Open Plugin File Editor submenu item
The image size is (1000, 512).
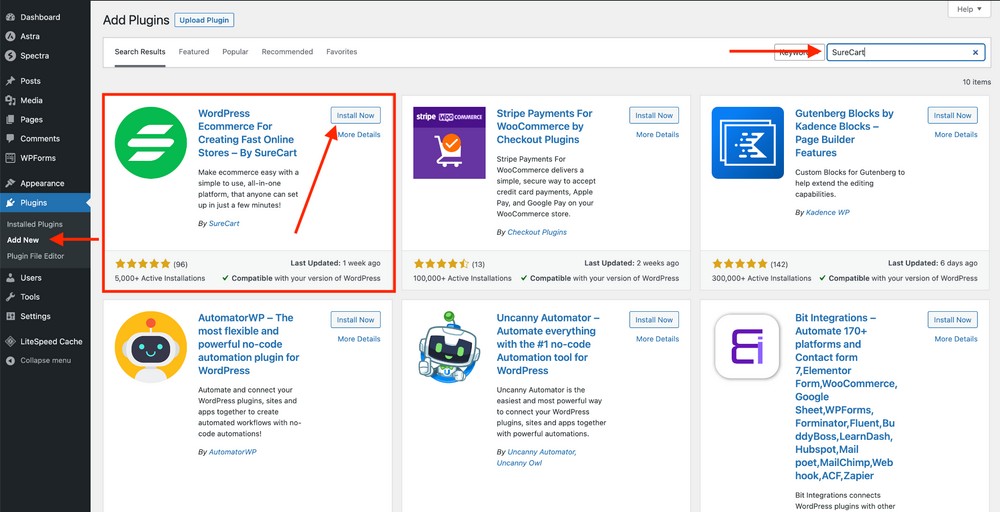point(36,256)
